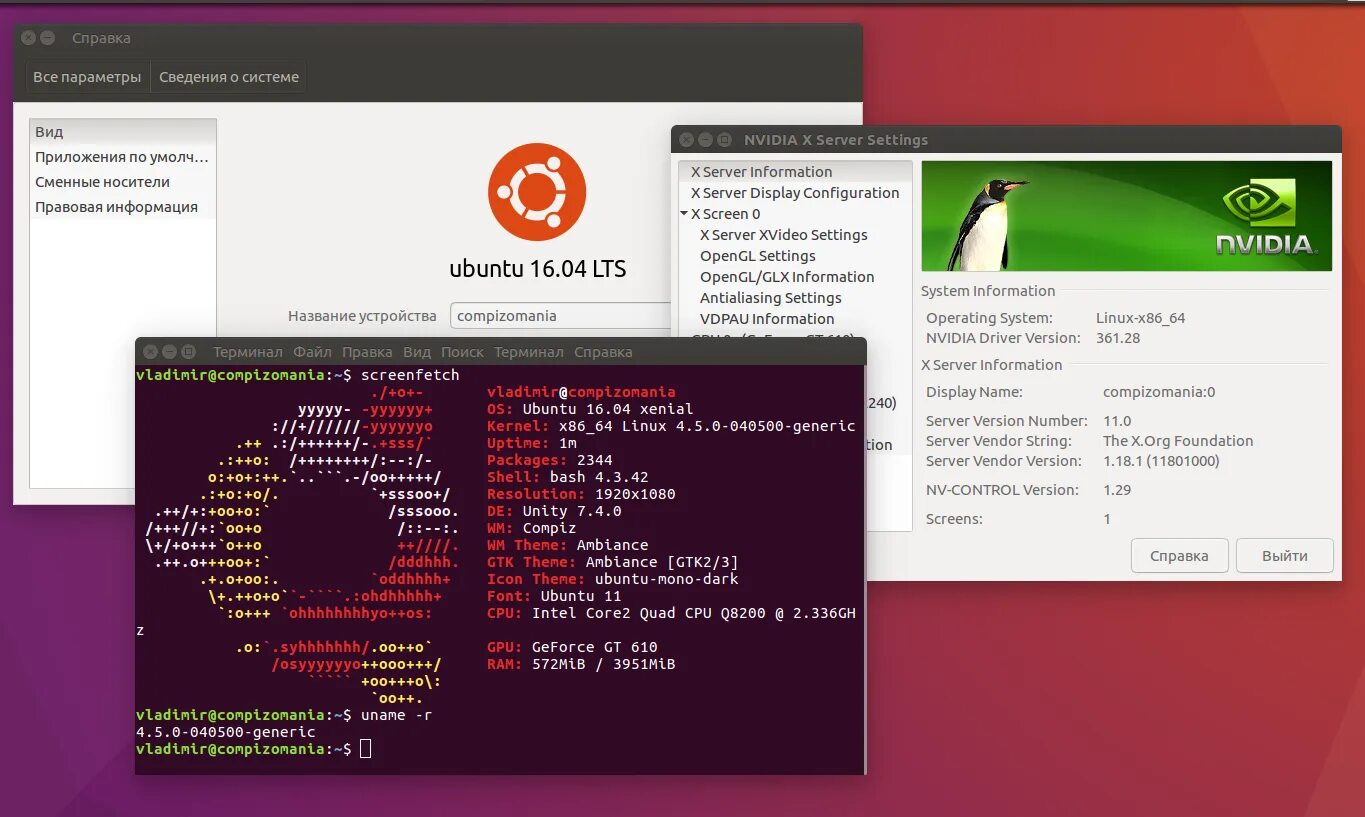Viewport: 1365px width, 817px height.
Task: Click the 'ubuntu 16.04 LTS' heading
Action: [538, 269]
